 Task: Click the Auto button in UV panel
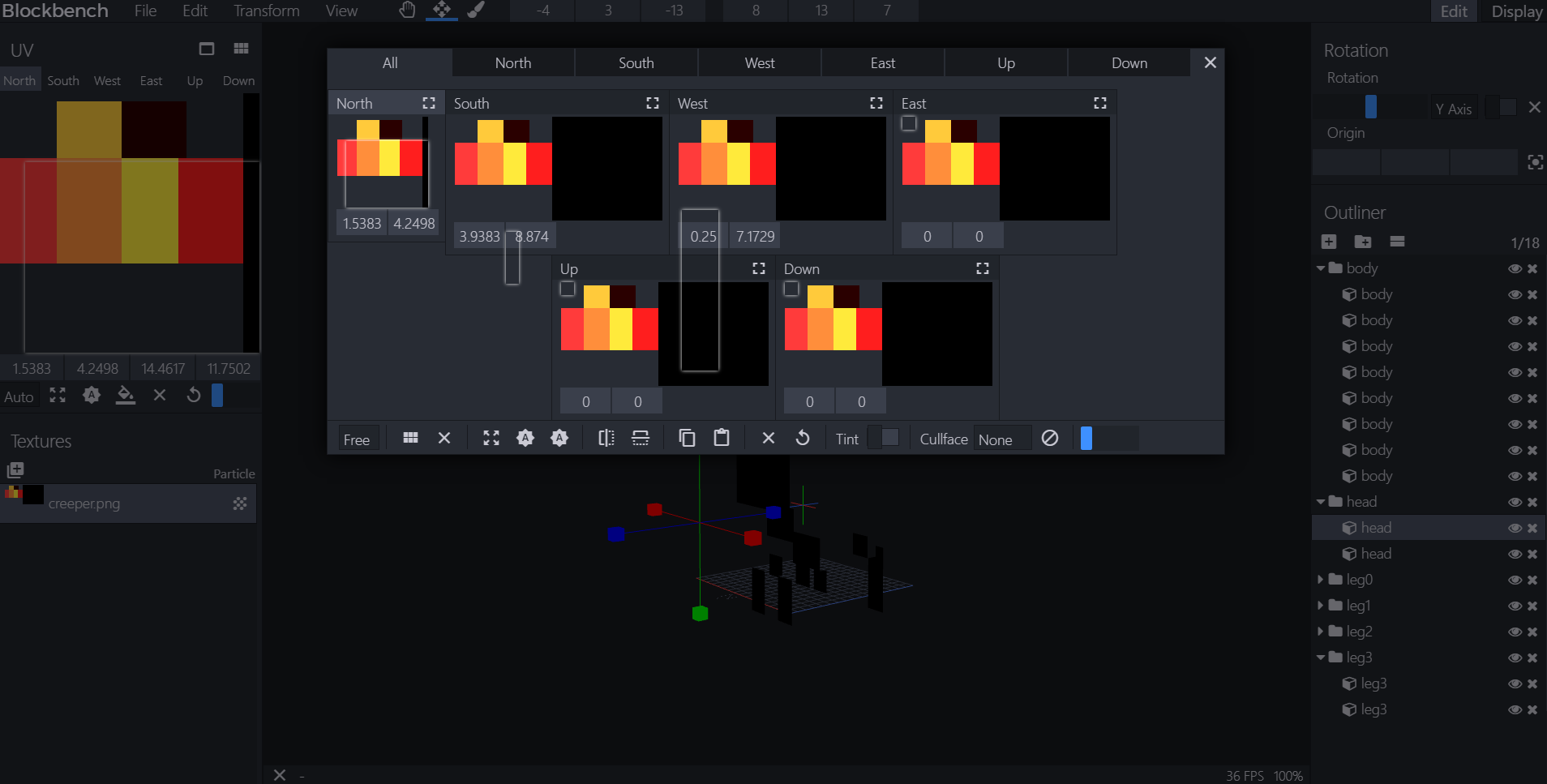[19, 396]
